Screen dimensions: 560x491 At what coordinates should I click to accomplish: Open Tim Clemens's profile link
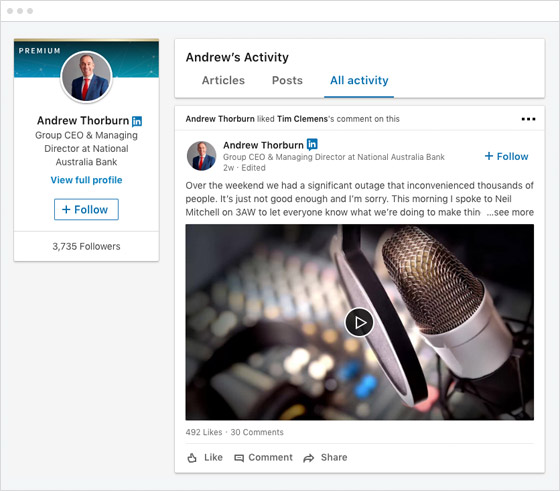point(302,119)
